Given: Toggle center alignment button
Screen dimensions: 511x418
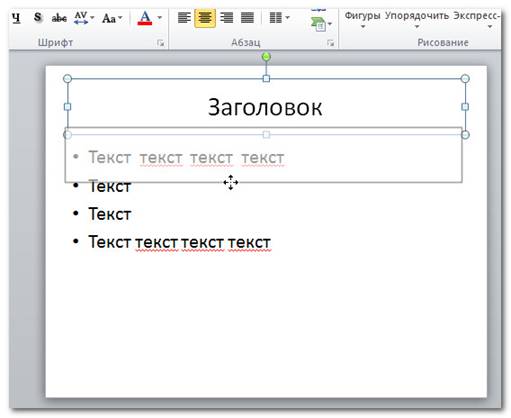Looking at the screenshot, I should 205,18.
